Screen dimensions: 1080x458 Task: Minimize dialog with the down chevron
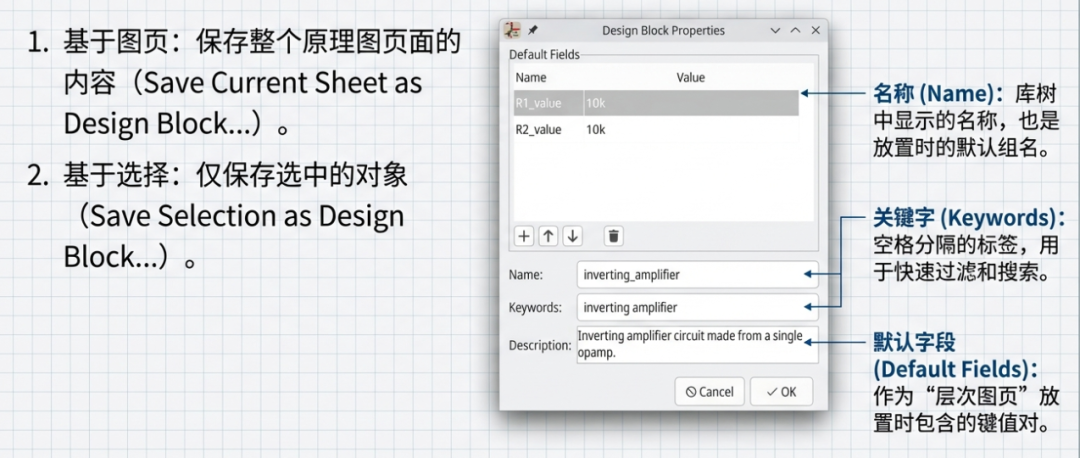[776, 30]
